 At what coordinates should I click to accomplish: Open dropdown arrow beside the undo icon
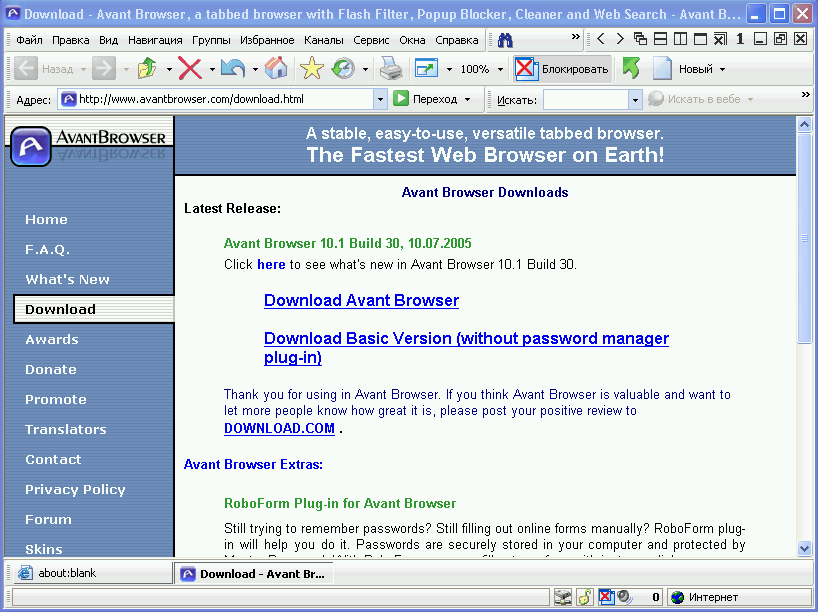pos(255,69)
